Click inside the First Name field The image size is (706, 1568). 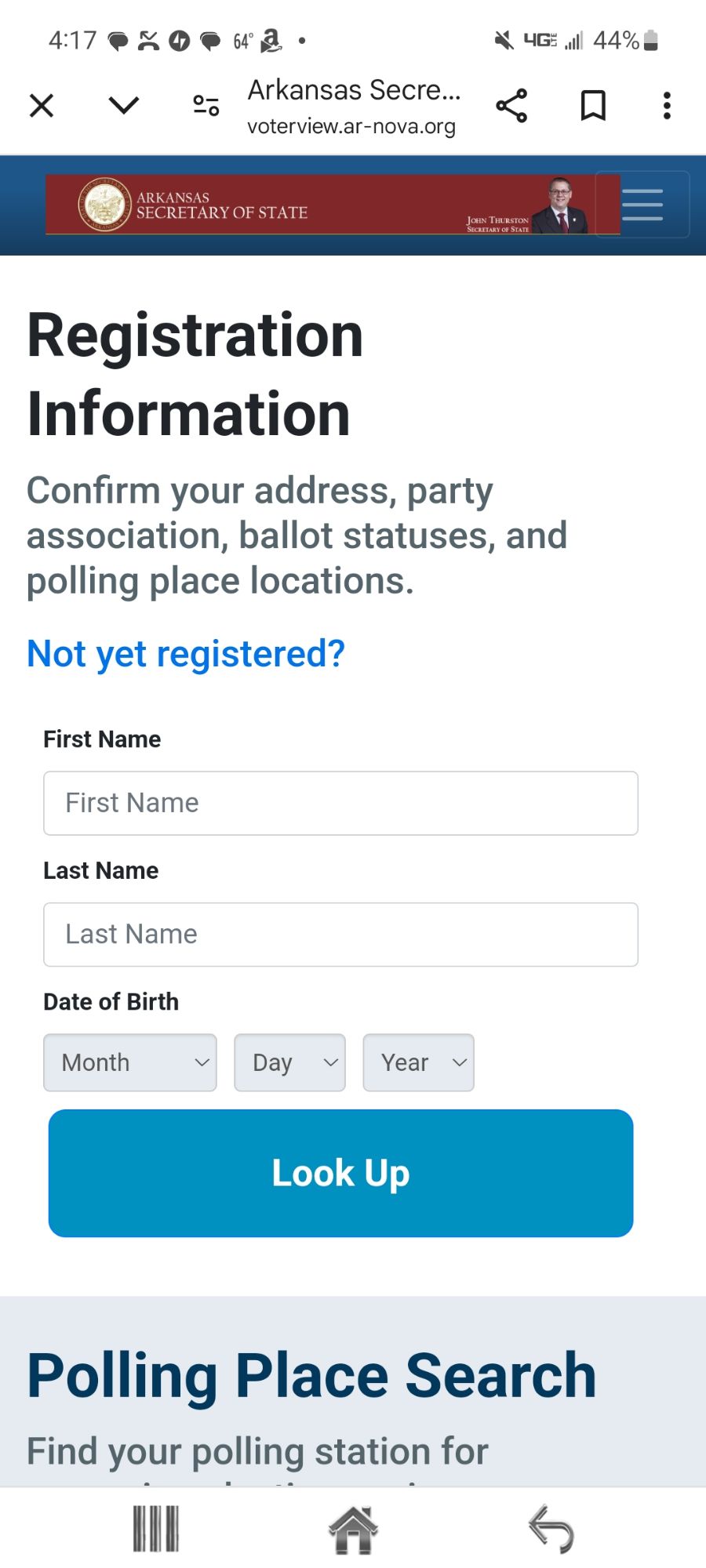click(x=340, y=803)
